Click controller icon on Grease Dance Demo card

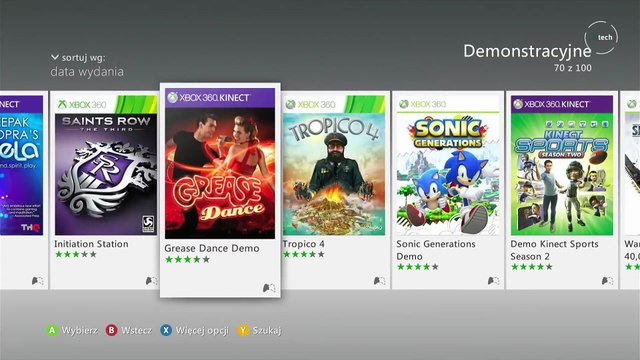269,288
